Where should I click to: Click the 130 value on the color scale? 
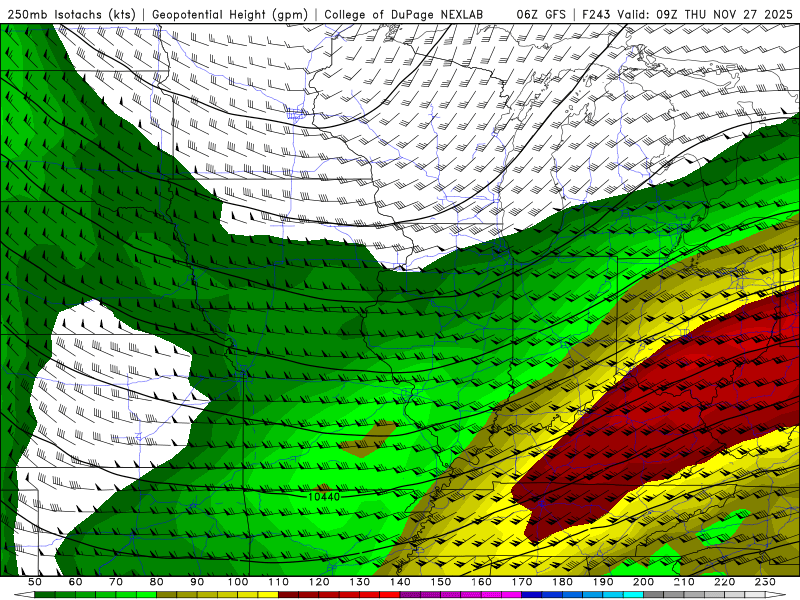(359, 582)
